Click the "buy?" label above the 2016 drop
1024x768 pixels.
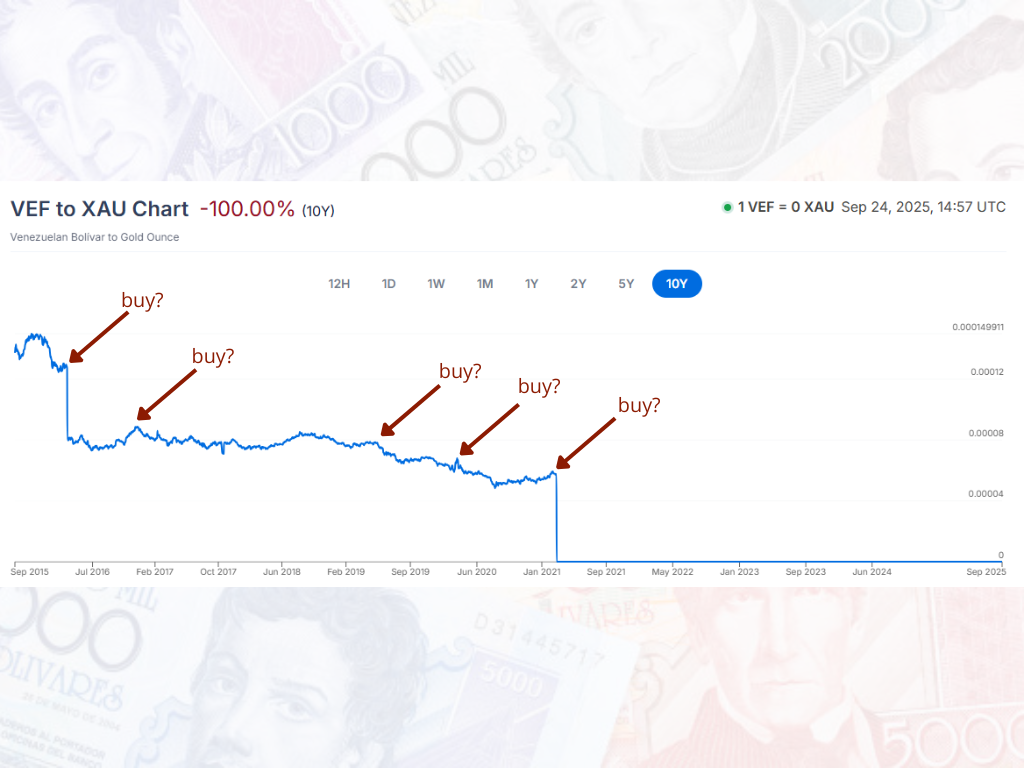pos(143,300)
